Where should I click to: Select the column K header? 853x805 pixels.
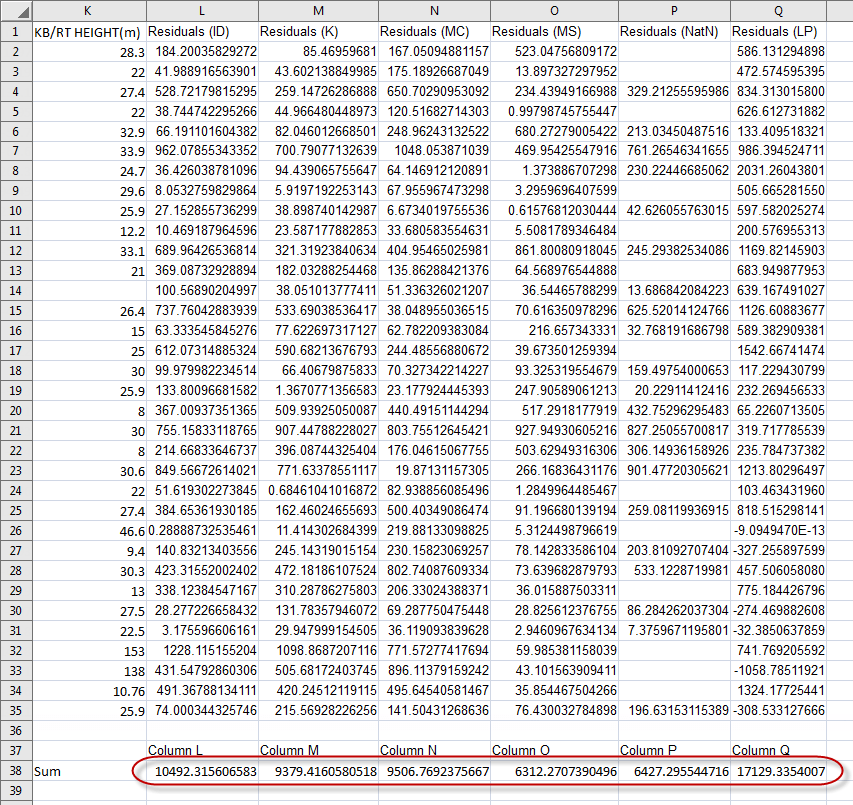[x=89, y=10]
